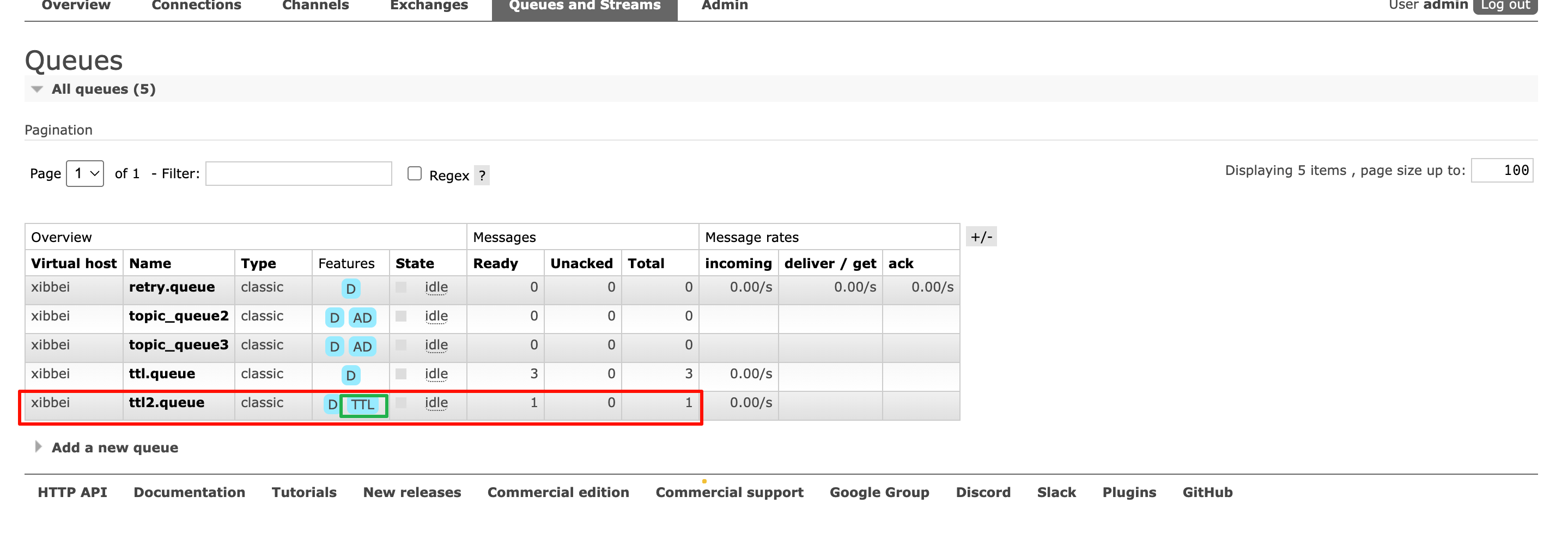Open the Commercial edition link
Viewport: 1568px width, 557px height.
click(558, 493)
